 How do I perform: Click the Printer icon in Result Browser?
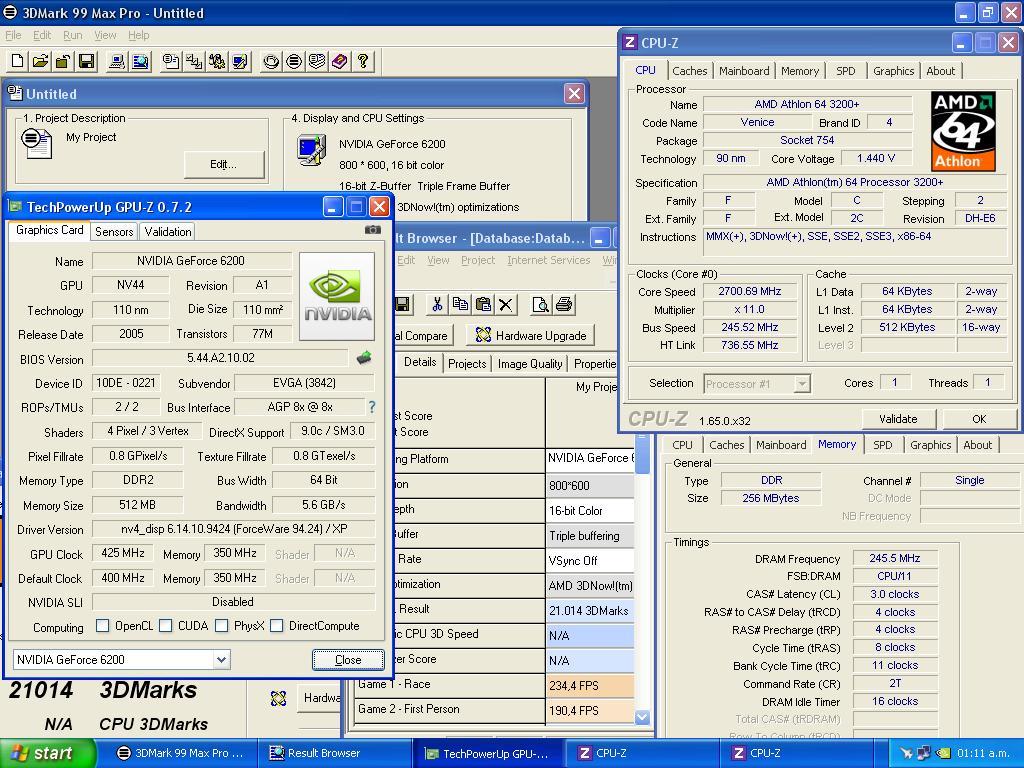tap(564, 304)
